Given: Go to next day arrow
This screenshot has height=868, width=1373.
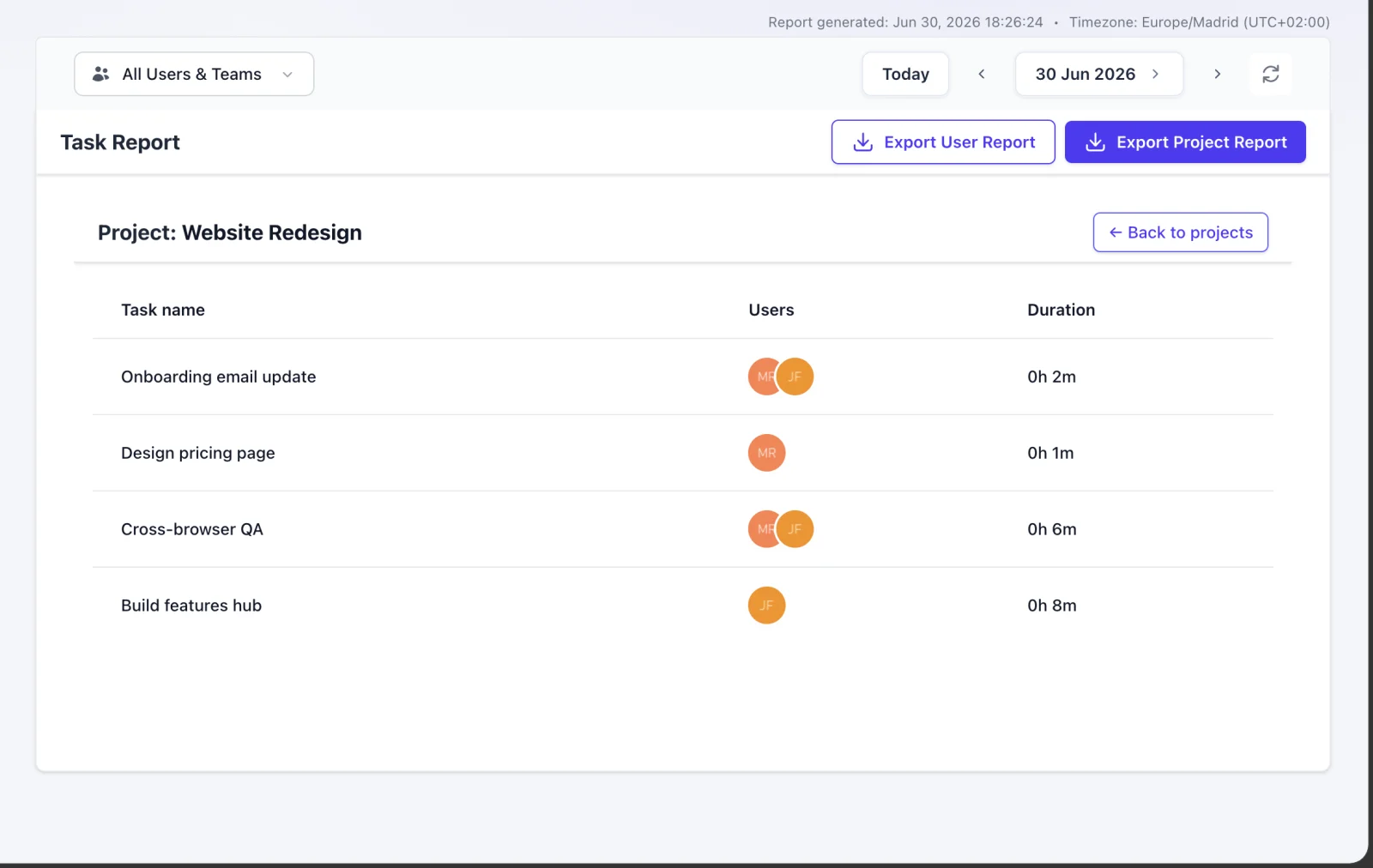Looking at the screenshot, I should point(1217,74).
